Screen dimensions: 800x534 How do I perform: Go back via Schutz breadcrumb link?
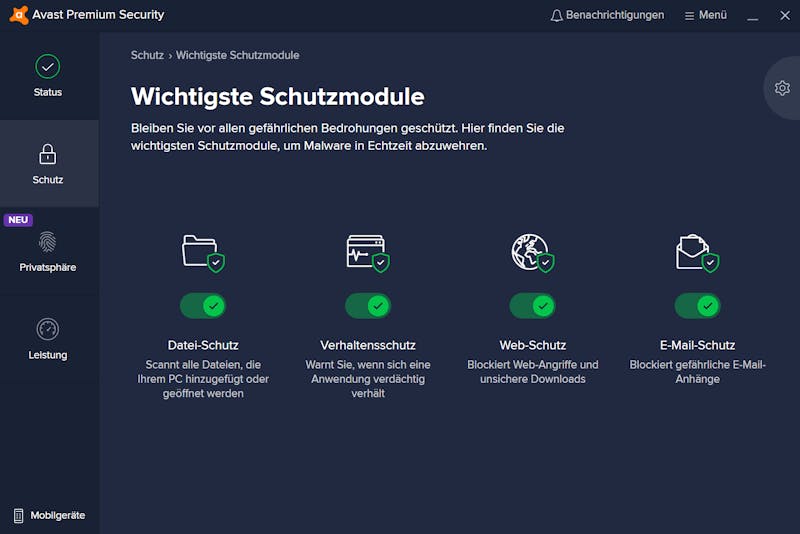(x=147, y=55)
